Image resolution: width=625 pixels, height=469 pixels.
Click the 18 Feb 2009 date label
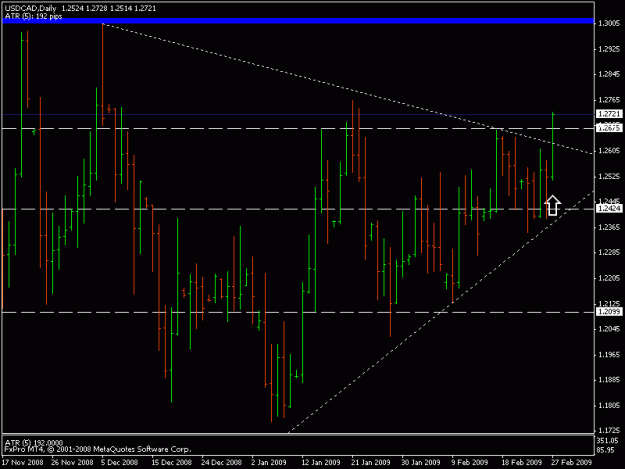pos(521,462)
